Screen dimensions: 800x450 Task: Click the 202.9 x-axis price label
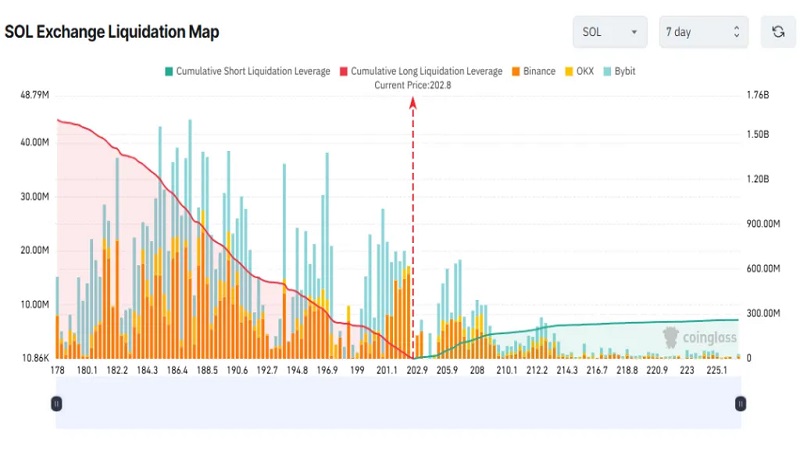[416, 370]
